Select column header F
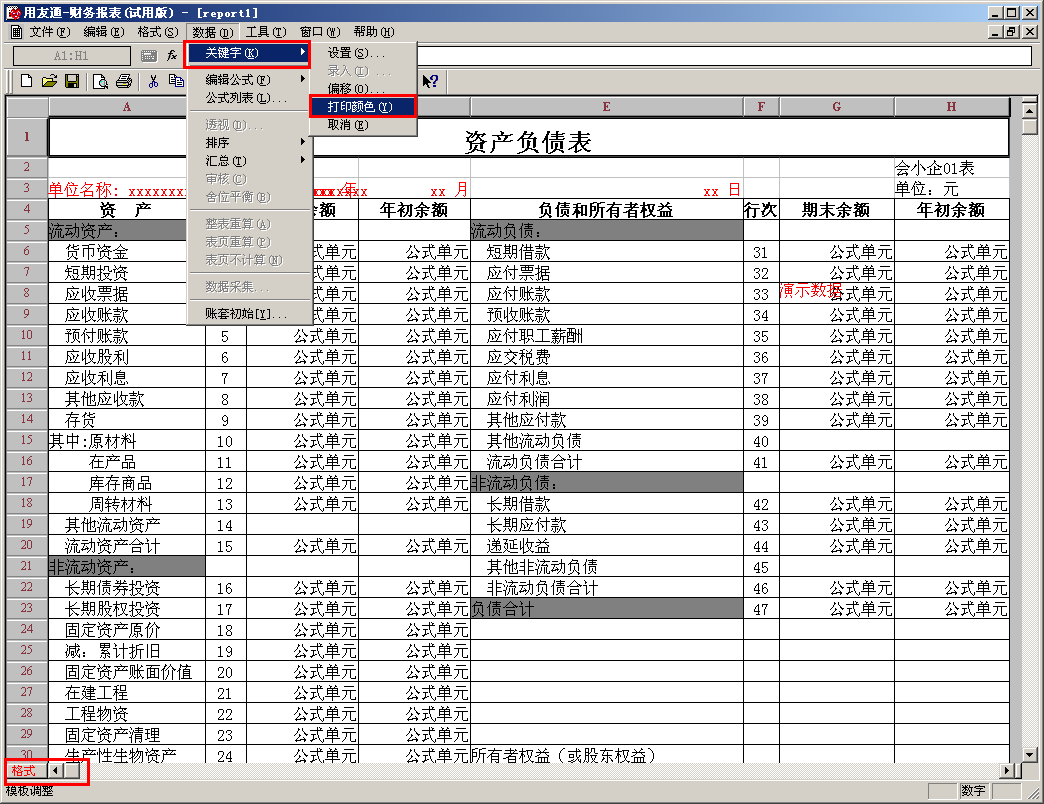This screenshot has width=1044, height=804. (x=761, y=106)
